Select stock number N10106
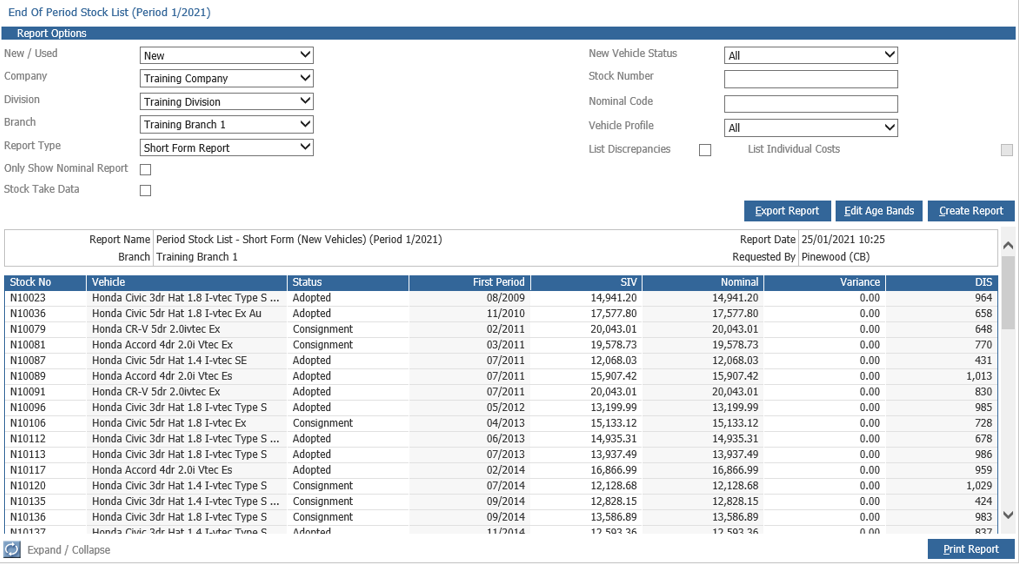The height and width of the screenshot is (565, 1019). (x=28, y=423)
